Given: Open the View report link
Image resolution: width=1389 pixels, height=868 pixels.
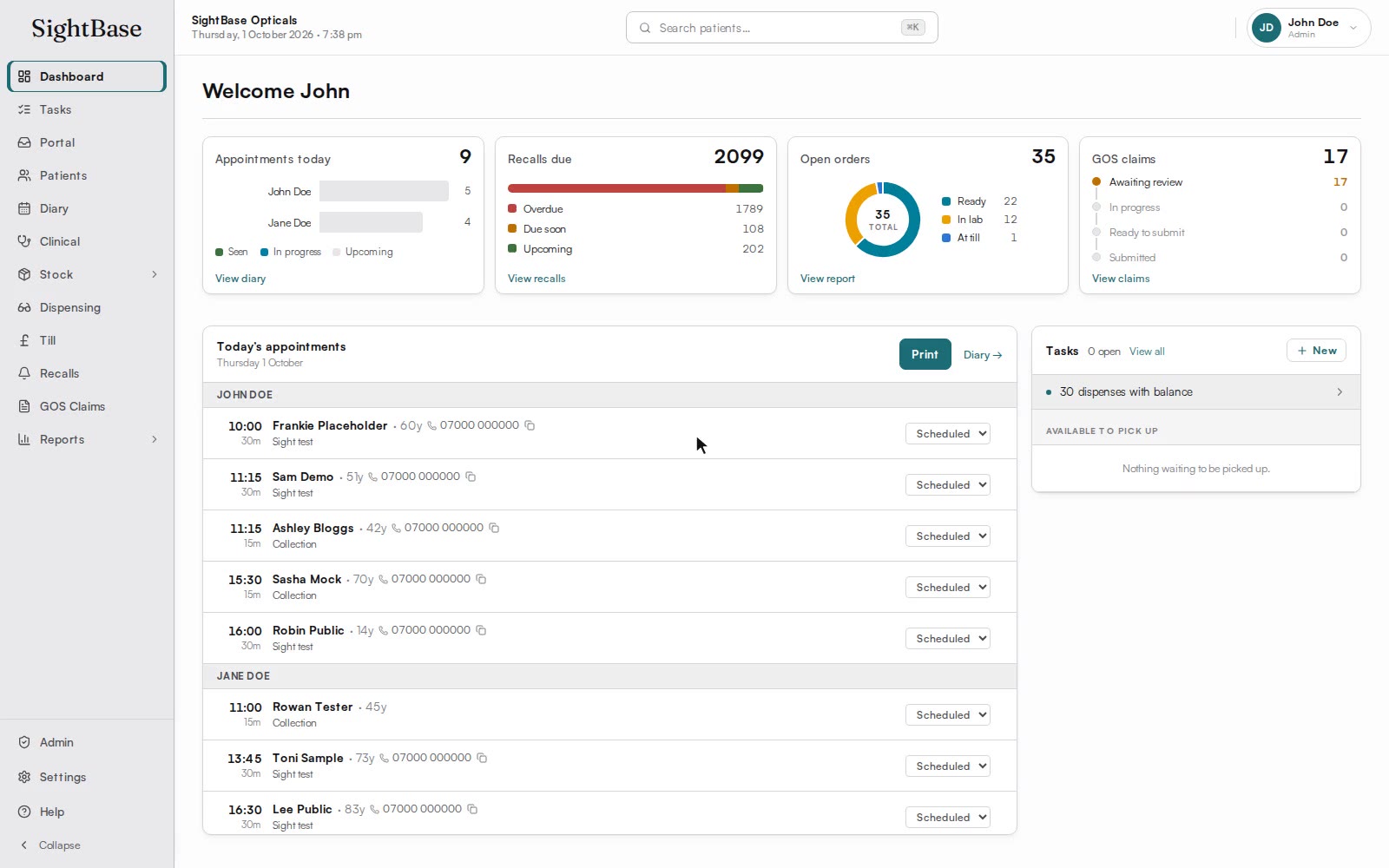Looking at the screenshot, I should (x=827, y=279).
